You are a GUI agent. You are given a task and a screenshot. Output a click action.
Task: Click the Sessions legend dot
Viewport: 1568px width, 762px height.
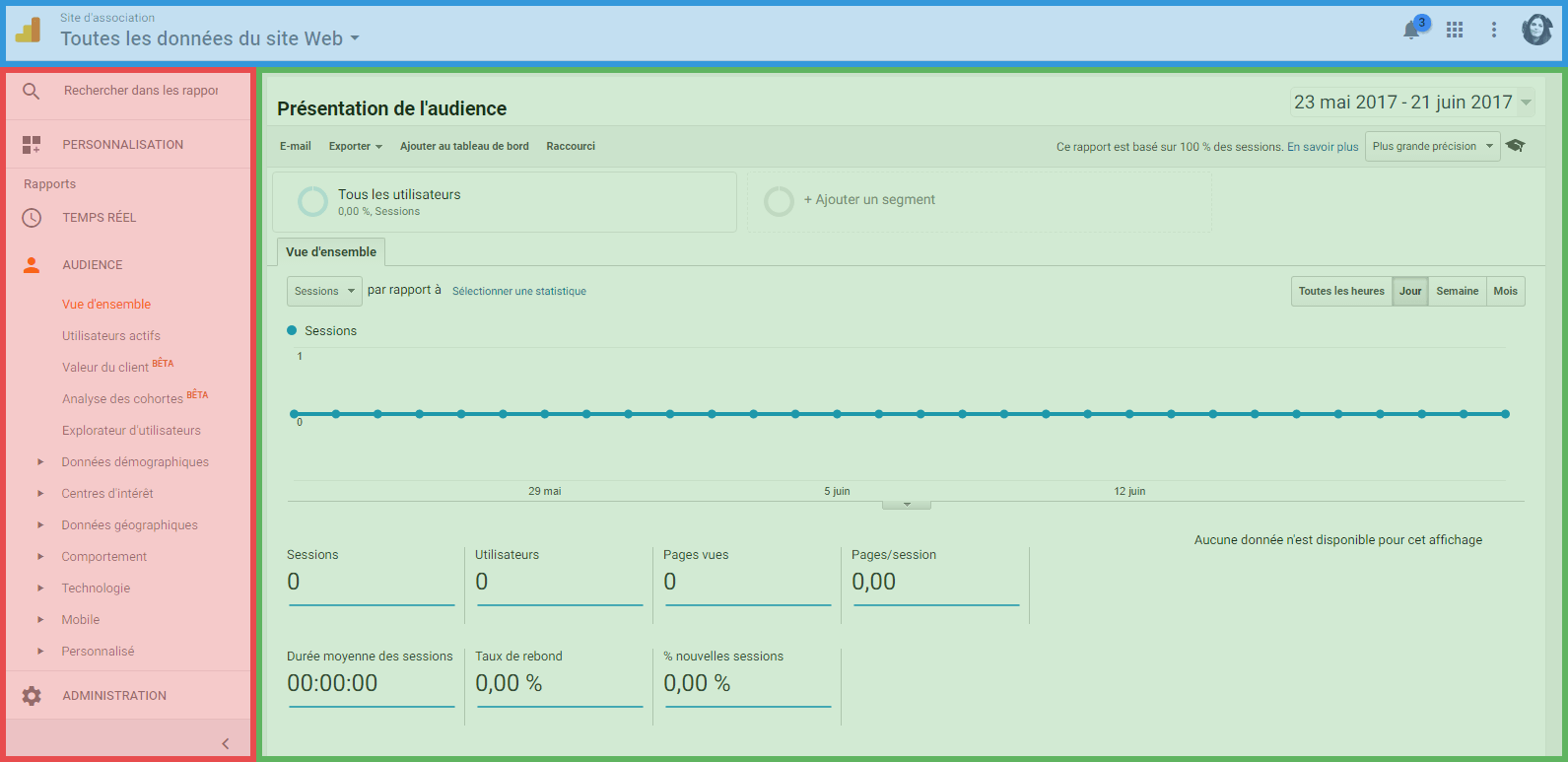click(x=292, y=330)
